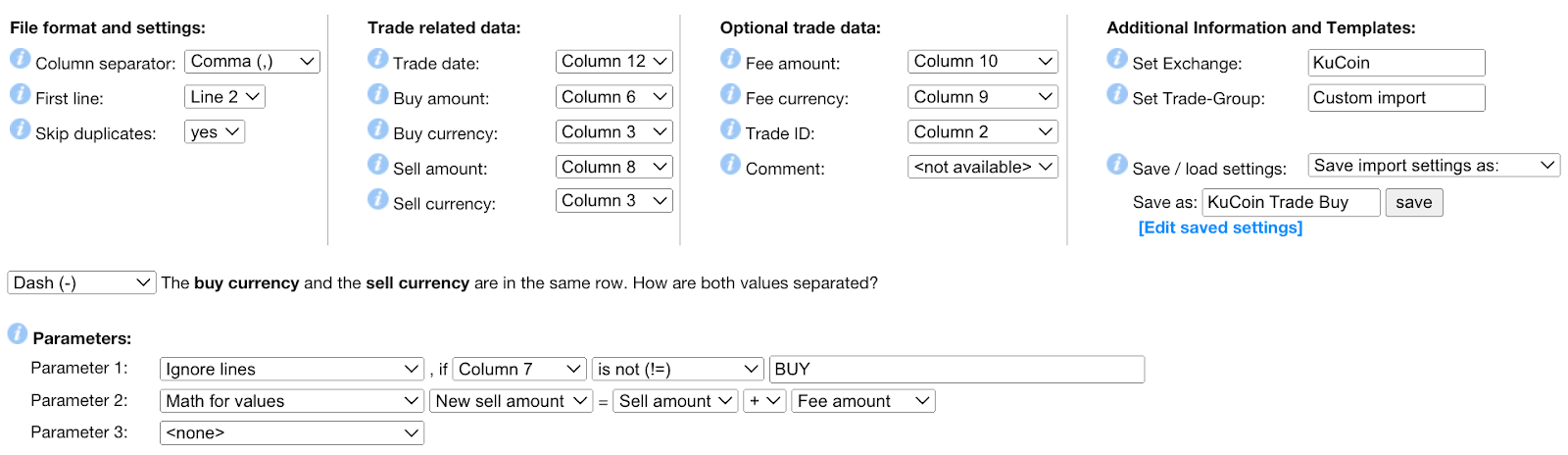Screen dimensions: 1568x455
Task: Click info icon beside Trade ID
Action: (x=730, y=129)
